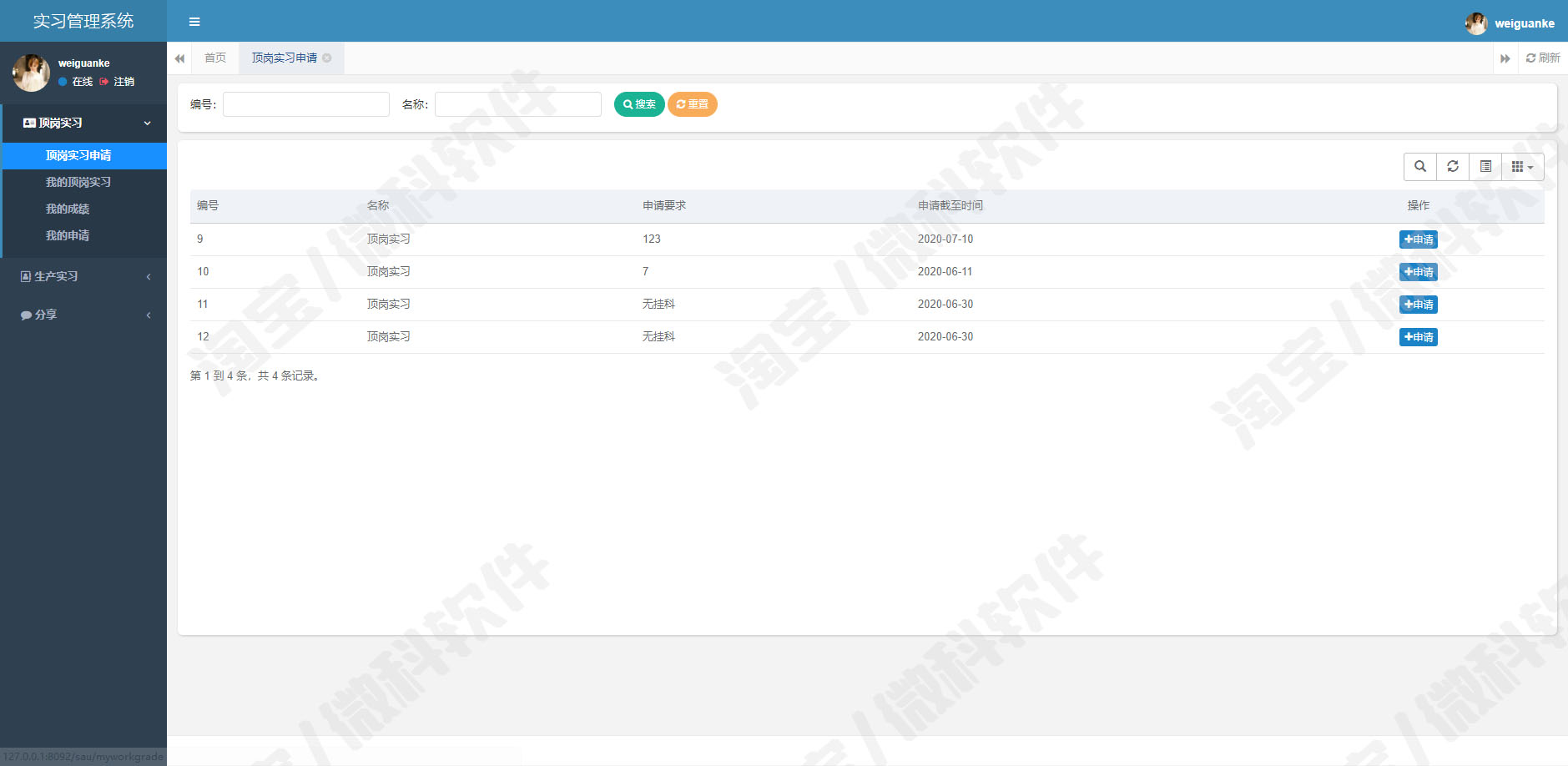Refresh the table with toolbar icon

[x=1453, y=167]
